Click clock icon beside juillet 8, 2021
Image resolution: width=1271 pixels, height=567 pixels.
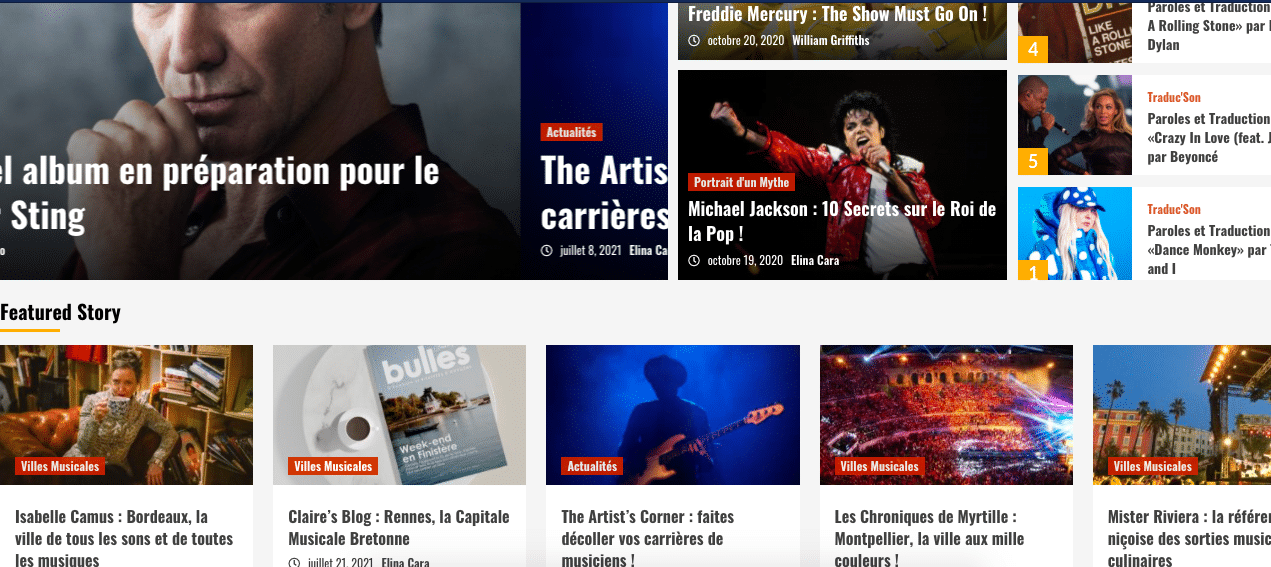click(547, 251)
